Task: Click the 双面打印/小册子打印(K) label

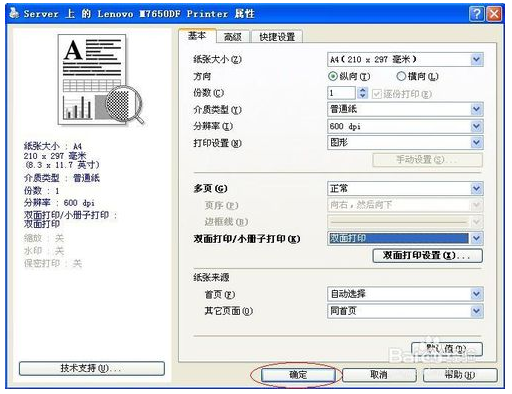Action: (x=247, y=239)
